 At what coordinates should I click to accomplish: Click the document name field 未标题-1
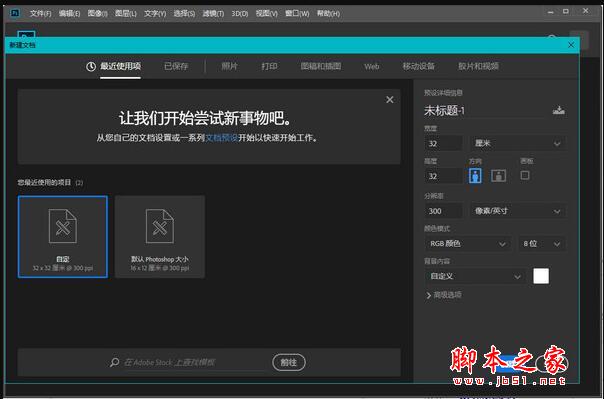[x=485, y=111]
